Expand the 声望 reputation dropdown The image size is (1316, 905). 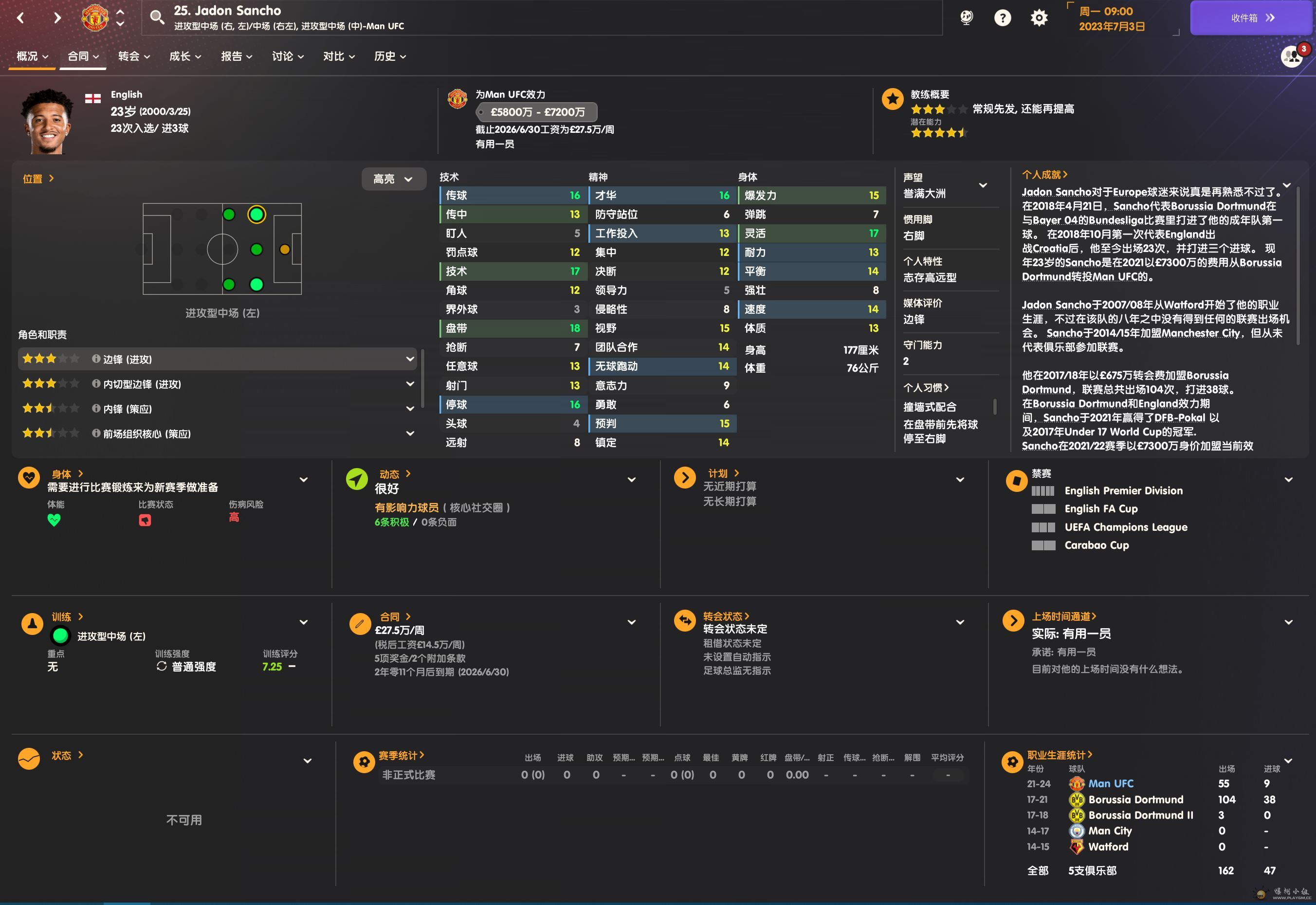[983, 185]
